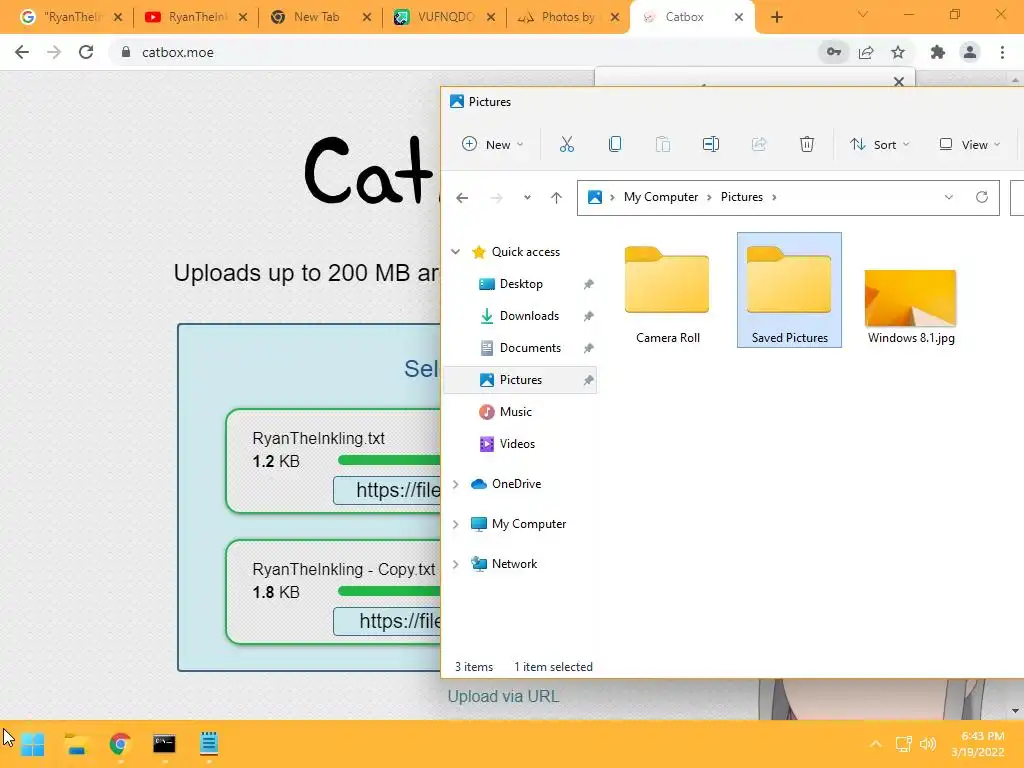Screen dimensions: 1024x768
Task: Click the pin icon beside Downloads
Action: click(588, 316)
